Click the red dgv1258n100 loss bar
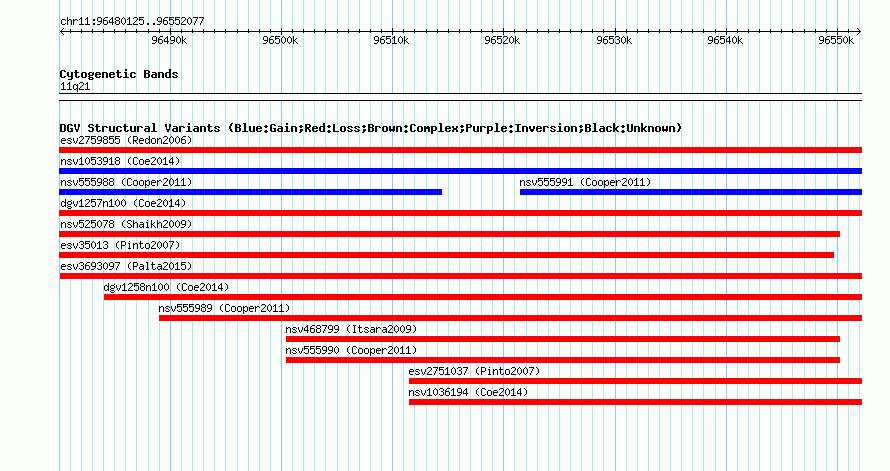Image resolution: width=890 pixels, height=471 pixels. click(482, 297)
